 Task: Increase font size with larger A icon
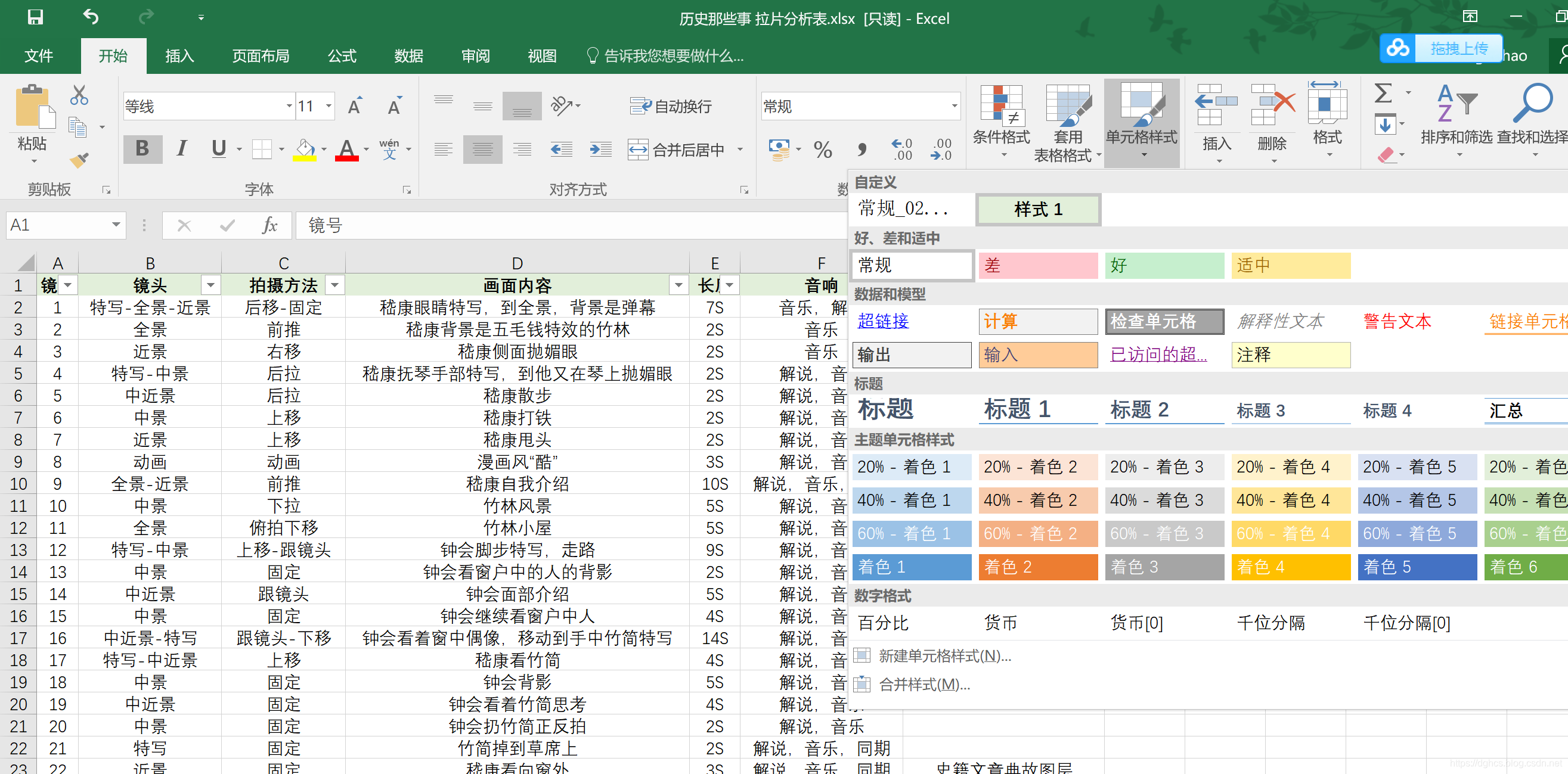pos(355,107)
